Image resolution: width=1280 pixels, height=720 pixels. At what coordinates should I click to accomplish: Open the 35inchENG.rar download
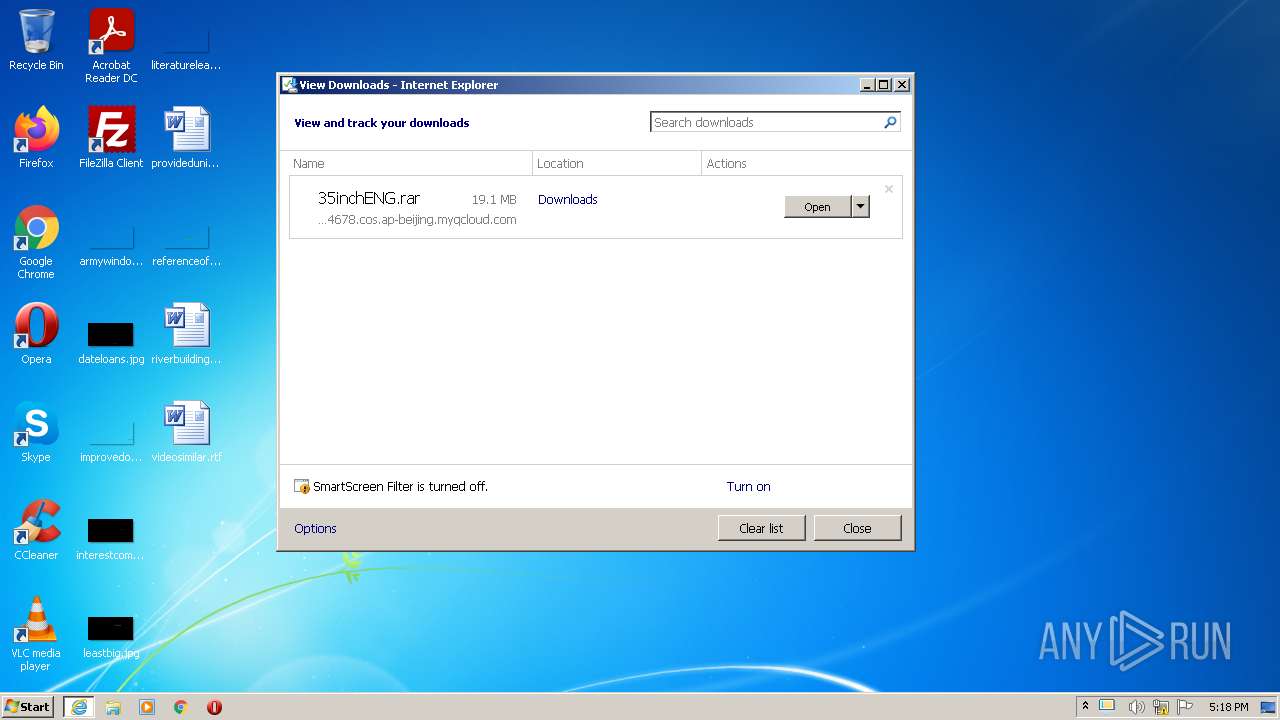pyautogui.click(x=817, y=207)
